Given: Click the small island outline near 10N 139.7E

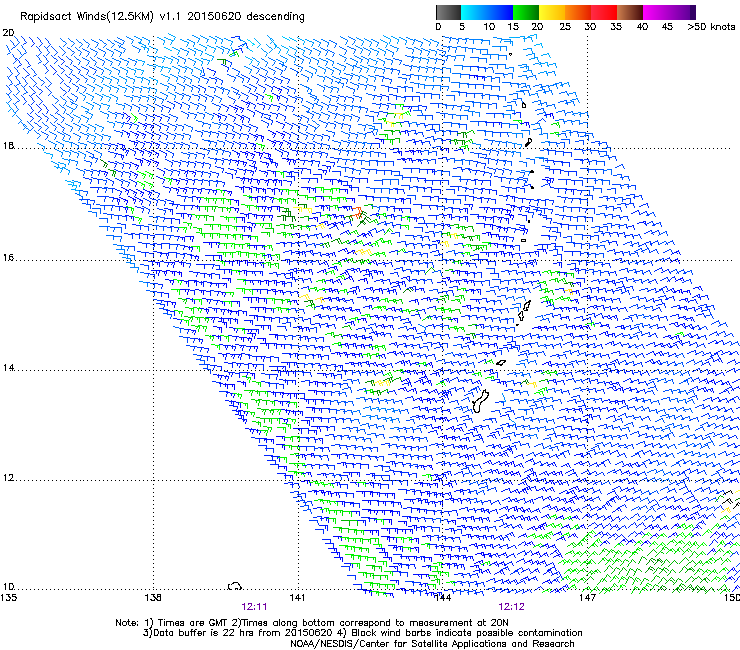Looking at the screenshot, I should tap(235, 586).
